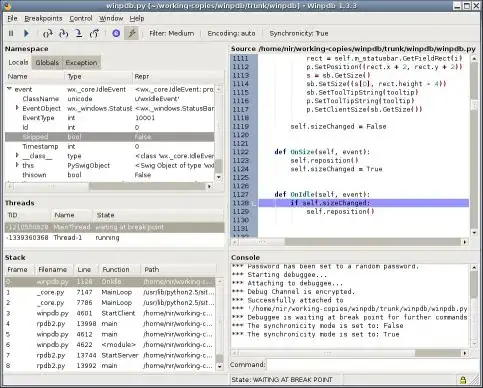Expand the EventObject tree item
483x388 pixels.
[17, 108]
